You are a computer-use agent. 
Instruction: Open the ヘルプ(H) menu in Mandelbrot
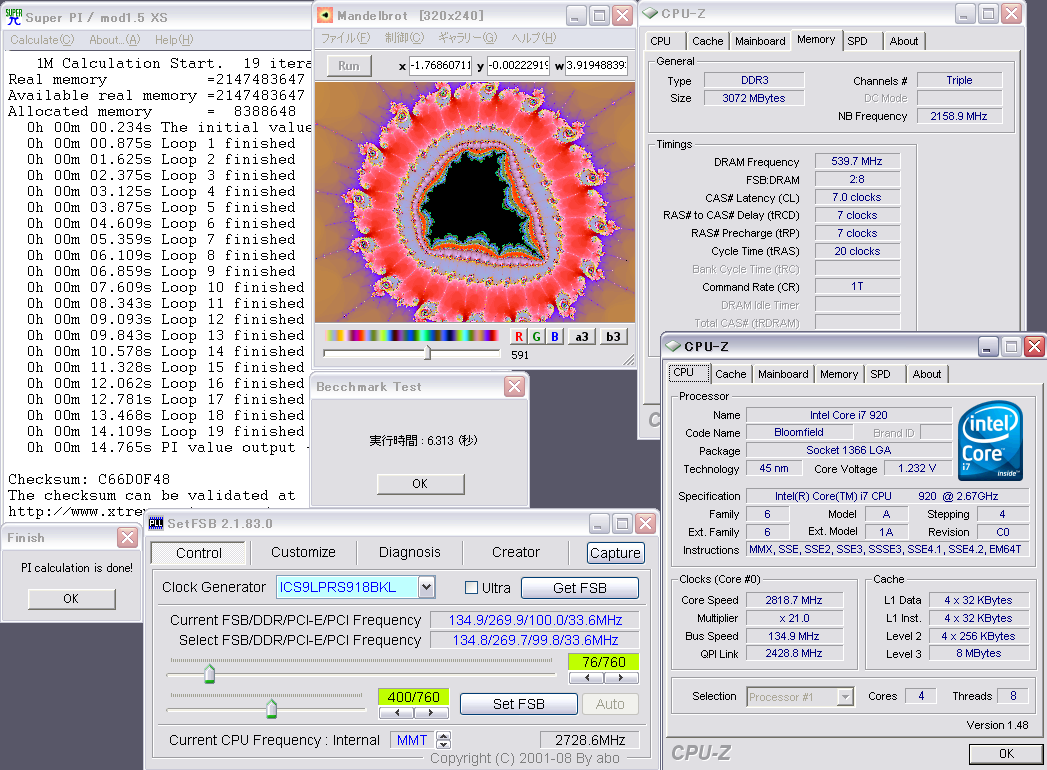(534, 38)
